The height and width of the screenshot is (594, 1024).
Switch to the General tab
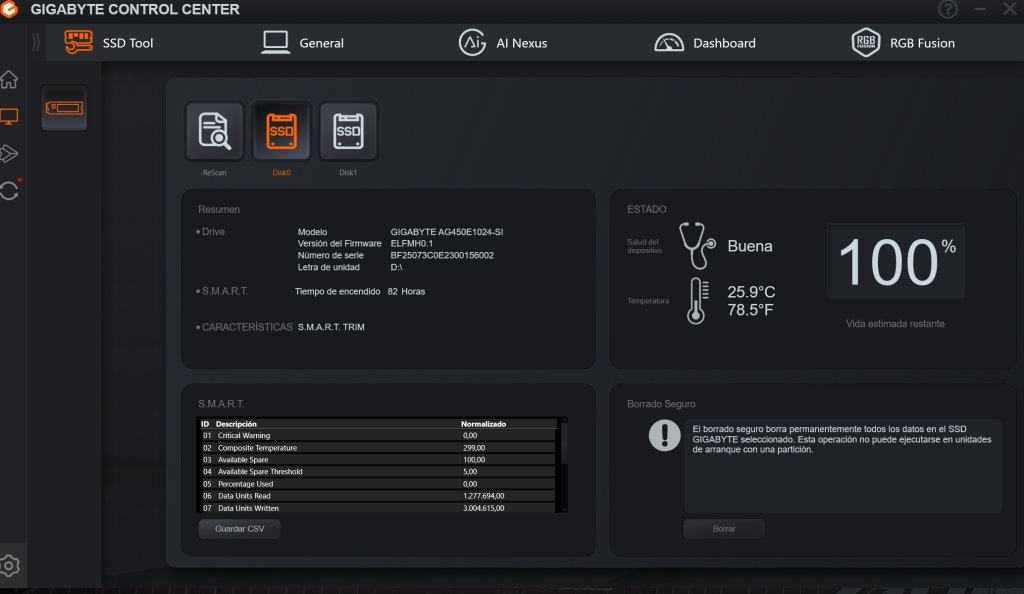click(302, 43)
